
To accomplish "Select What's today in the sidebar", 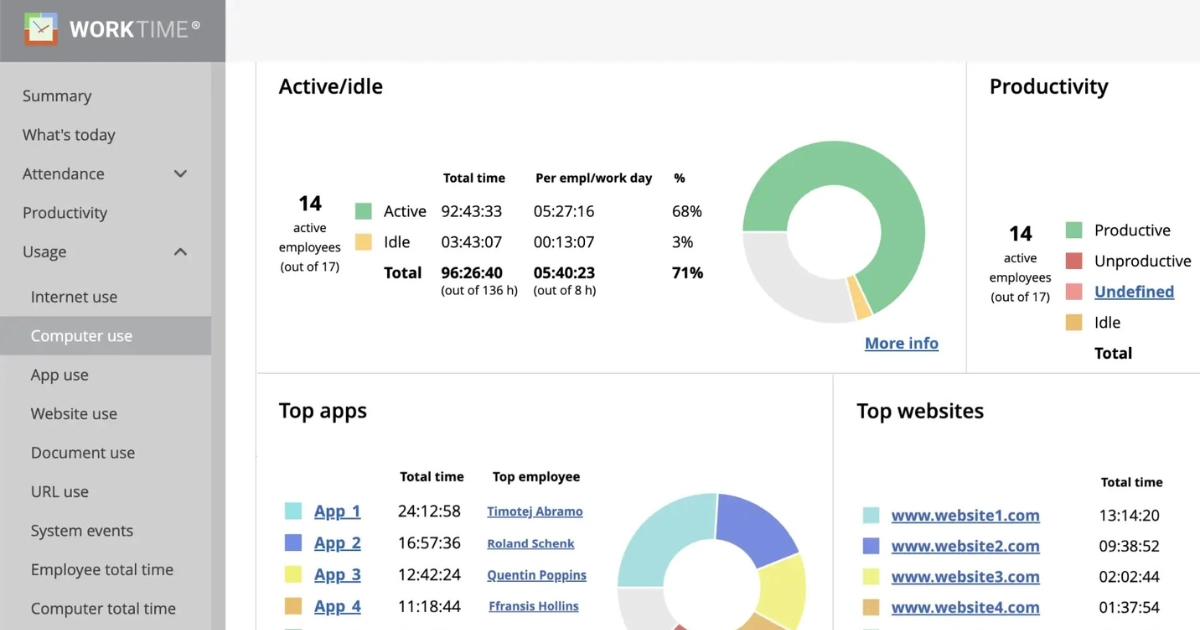I will coord(68,134).
